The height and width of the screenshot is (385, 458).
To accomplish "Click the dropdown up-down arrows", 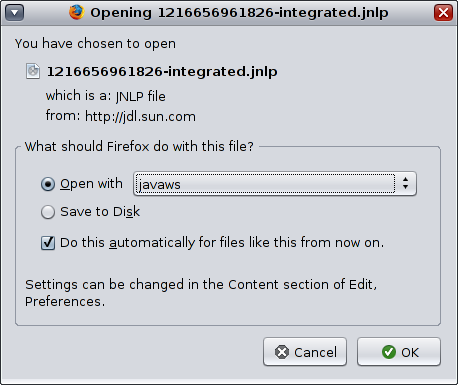I will pyautogui.click(x=405, y=183).
